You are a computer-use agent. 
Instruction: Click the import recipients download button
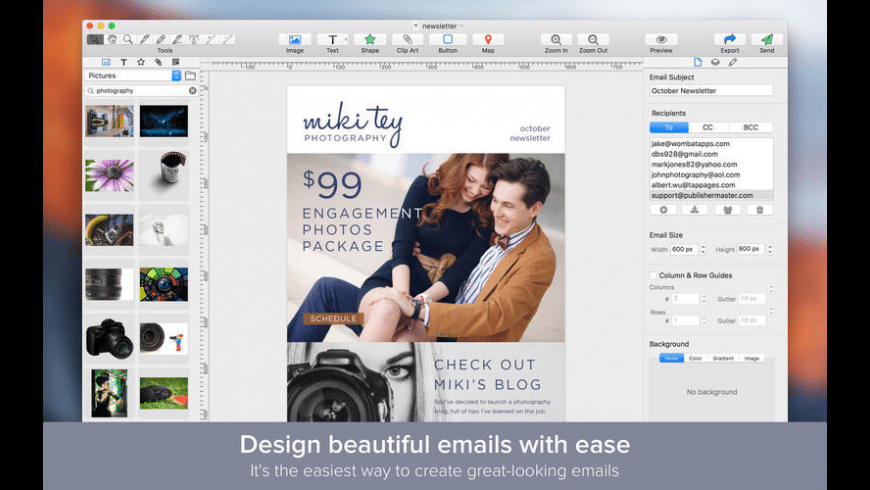[694, 210]
